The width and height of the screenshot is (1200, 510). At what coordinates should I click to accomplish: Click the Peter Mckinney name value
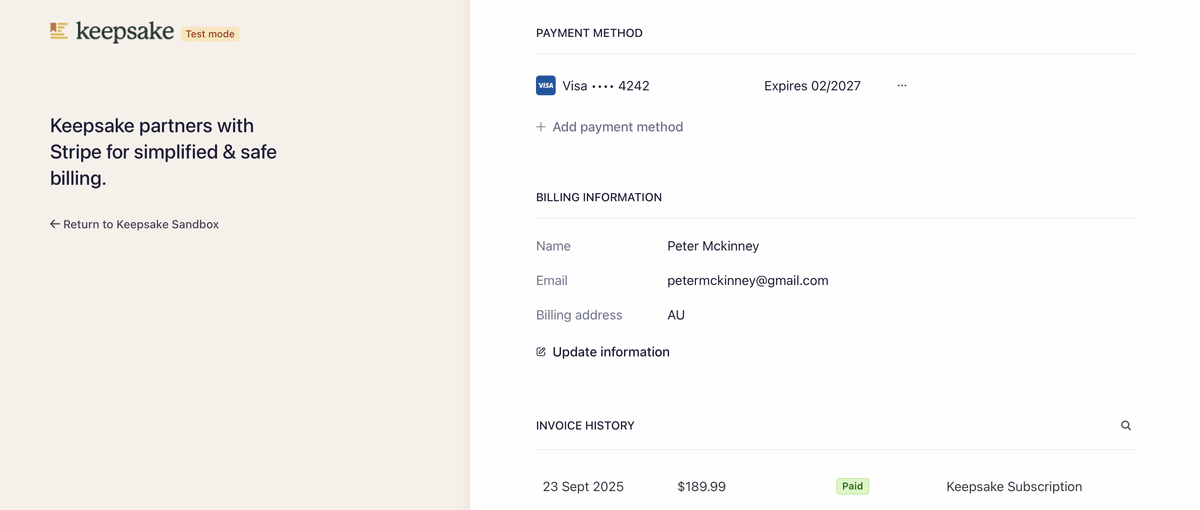click(713, 246)
